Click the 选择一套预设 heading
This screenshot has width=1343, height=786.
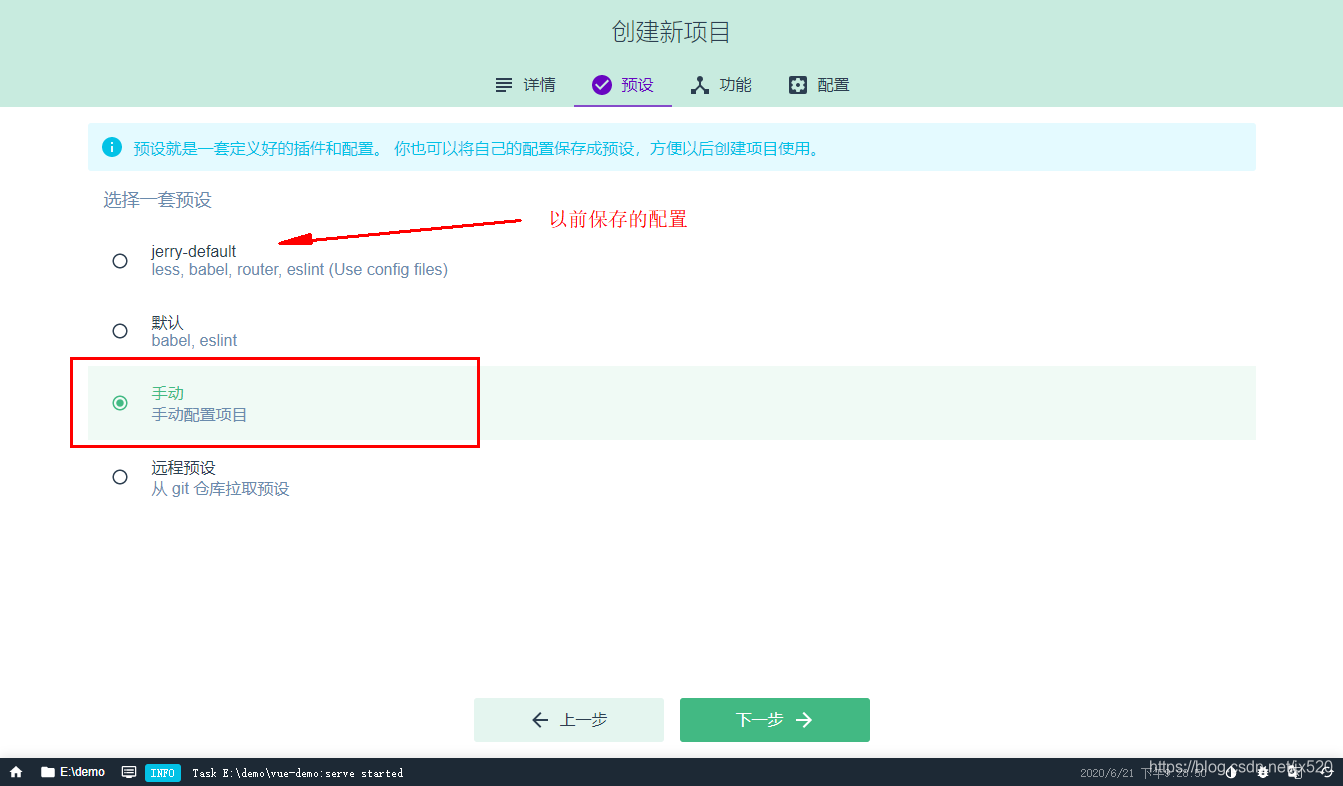(x=157, y=200)
